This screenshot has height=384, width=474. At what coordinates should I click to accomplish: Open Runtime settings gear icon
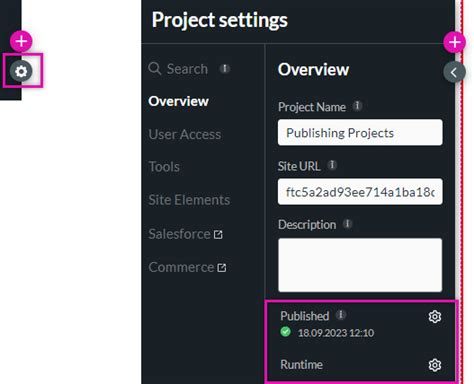(x=435, y=365)
